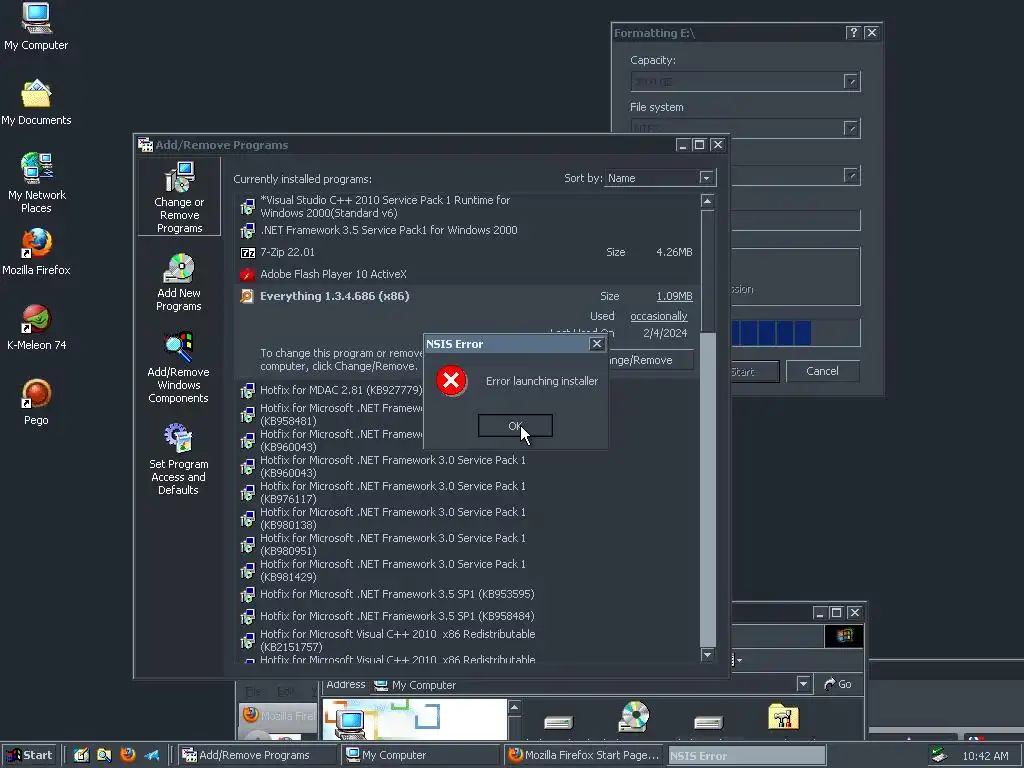This screenshot has width=1024, height=768.
Task: Click the 10:42 AM taskbar clock
Action: (985, 756)
